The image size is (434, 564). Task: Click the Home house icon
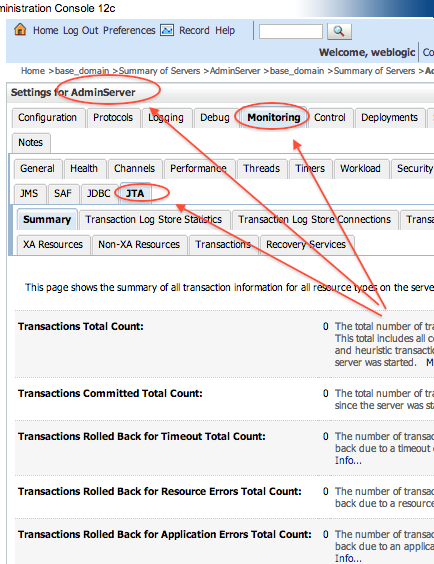(x=20, y=30)
